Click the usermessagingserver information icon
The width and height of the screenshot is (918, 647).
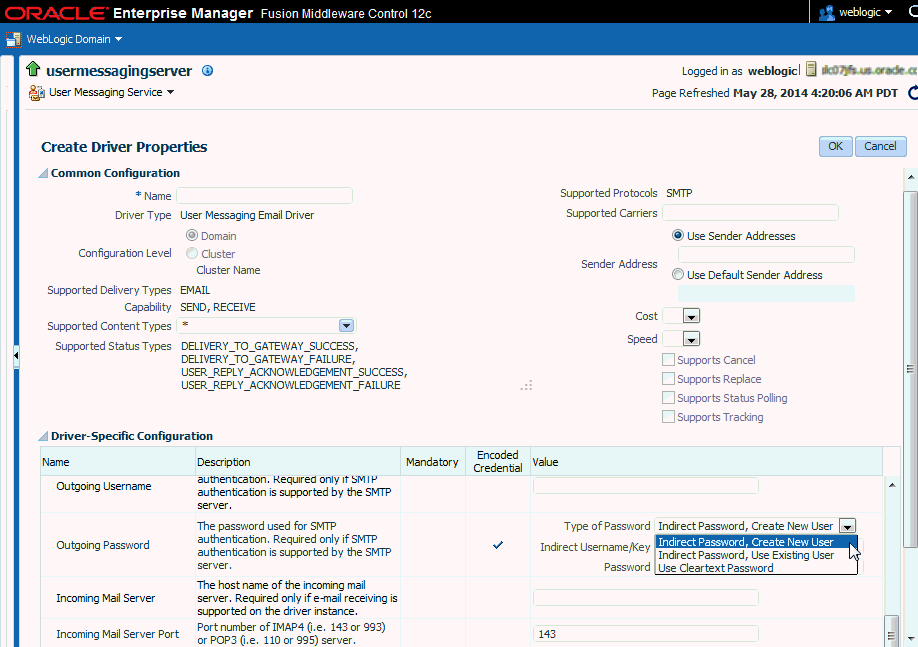tap(207, 71)
